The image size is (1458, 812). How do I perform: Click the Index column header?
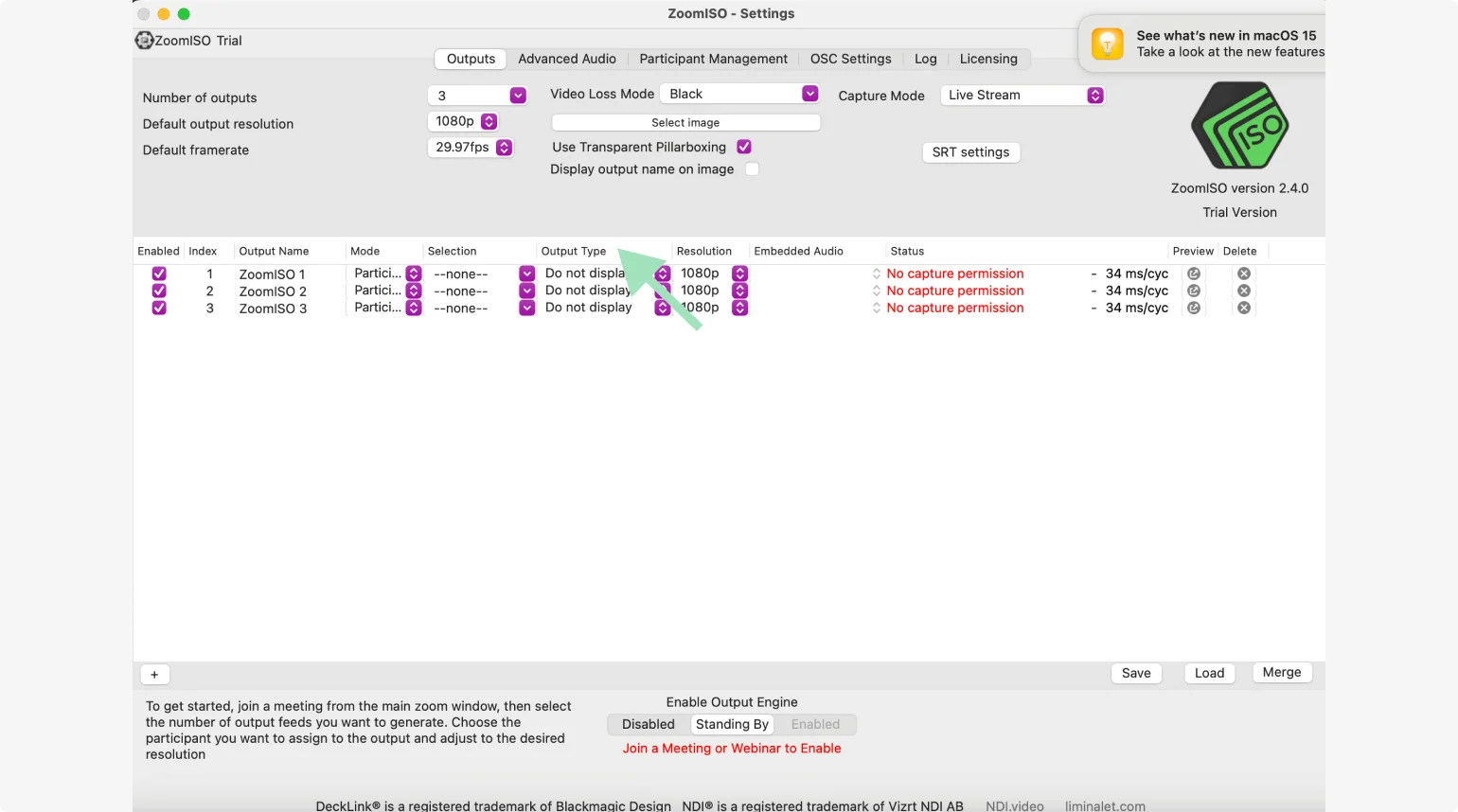click(203, 252)
